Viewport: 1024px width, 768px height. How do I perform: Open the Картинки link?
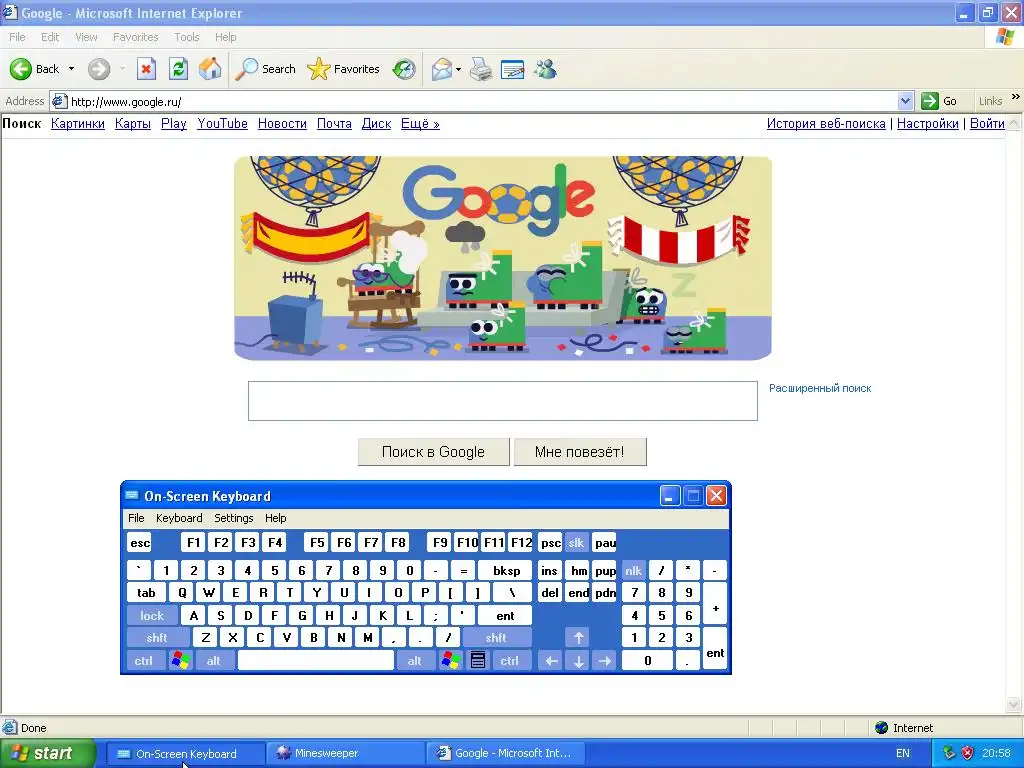pyautogui.click(x=78, y=123)
